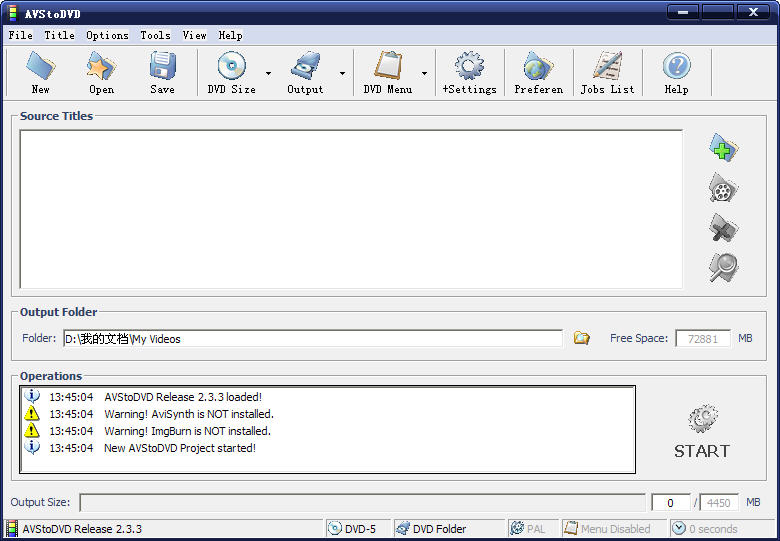
Task: Open the View menu
Action: tap(194, 35)
